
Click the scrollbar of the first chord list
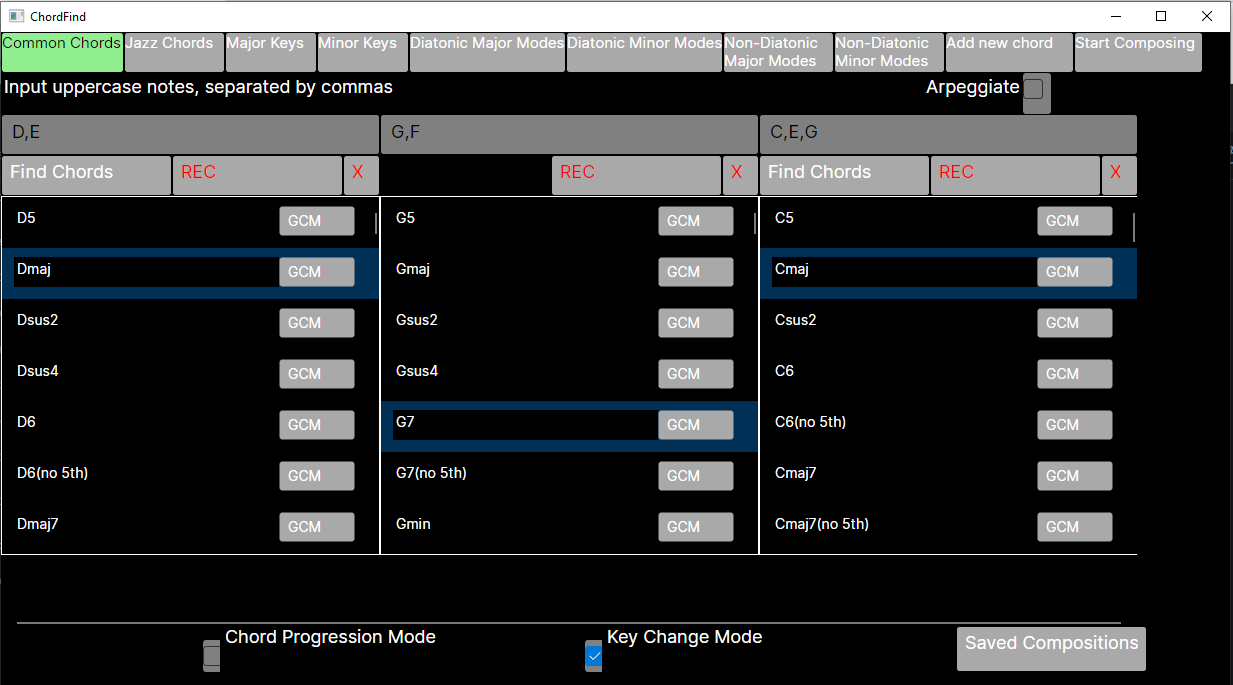pos(376,223)
